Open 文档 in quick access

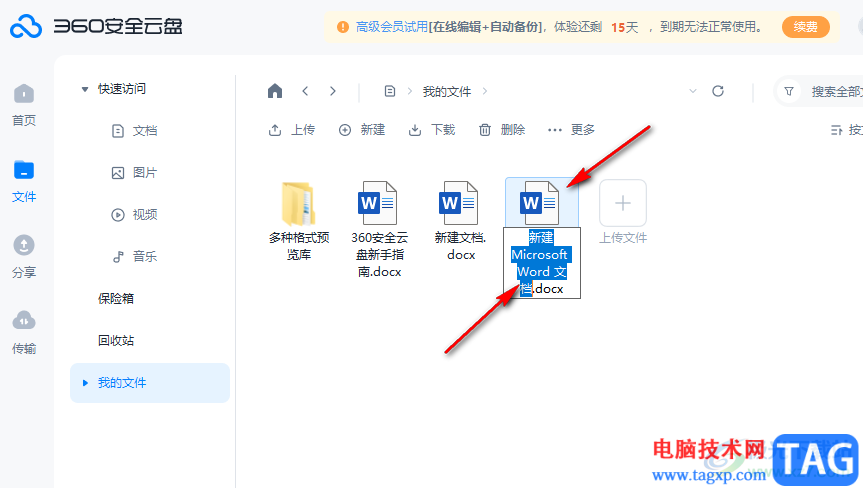134,131
